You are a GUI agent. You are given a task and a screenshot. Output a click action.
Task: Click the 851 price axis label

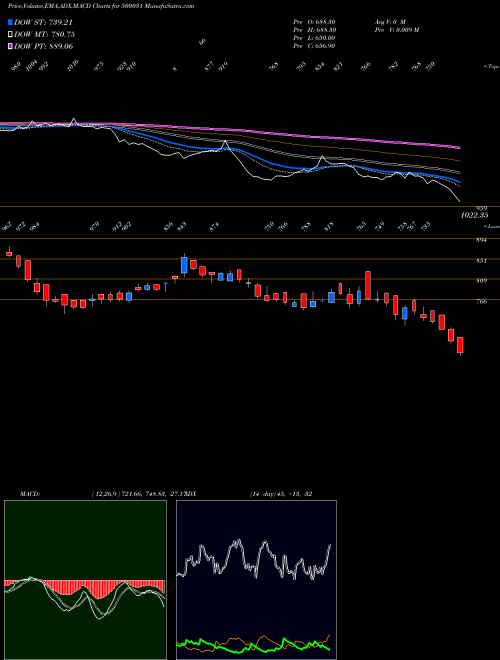481,261
